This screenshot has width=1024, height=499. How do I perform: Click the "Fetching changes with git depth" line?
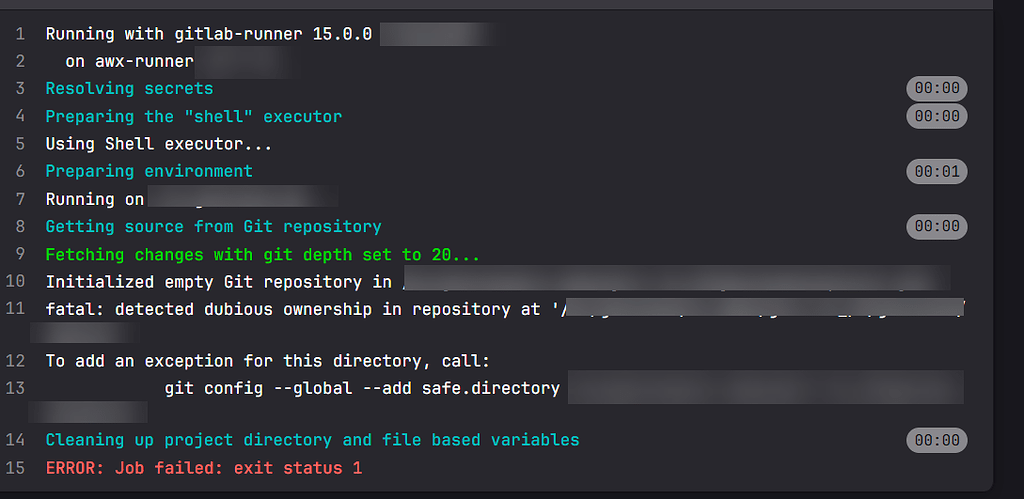(x=263, y=254)
